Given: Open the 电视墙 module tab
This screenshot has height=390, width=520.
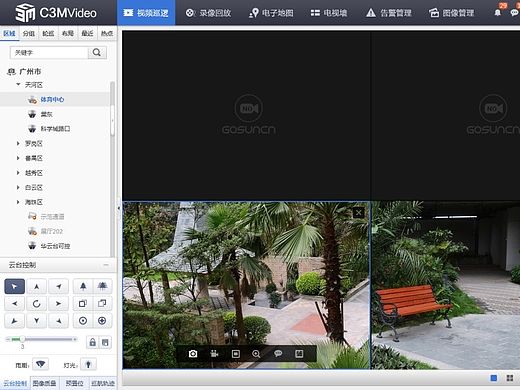Looking at the screenshot, I should (329, 13).
